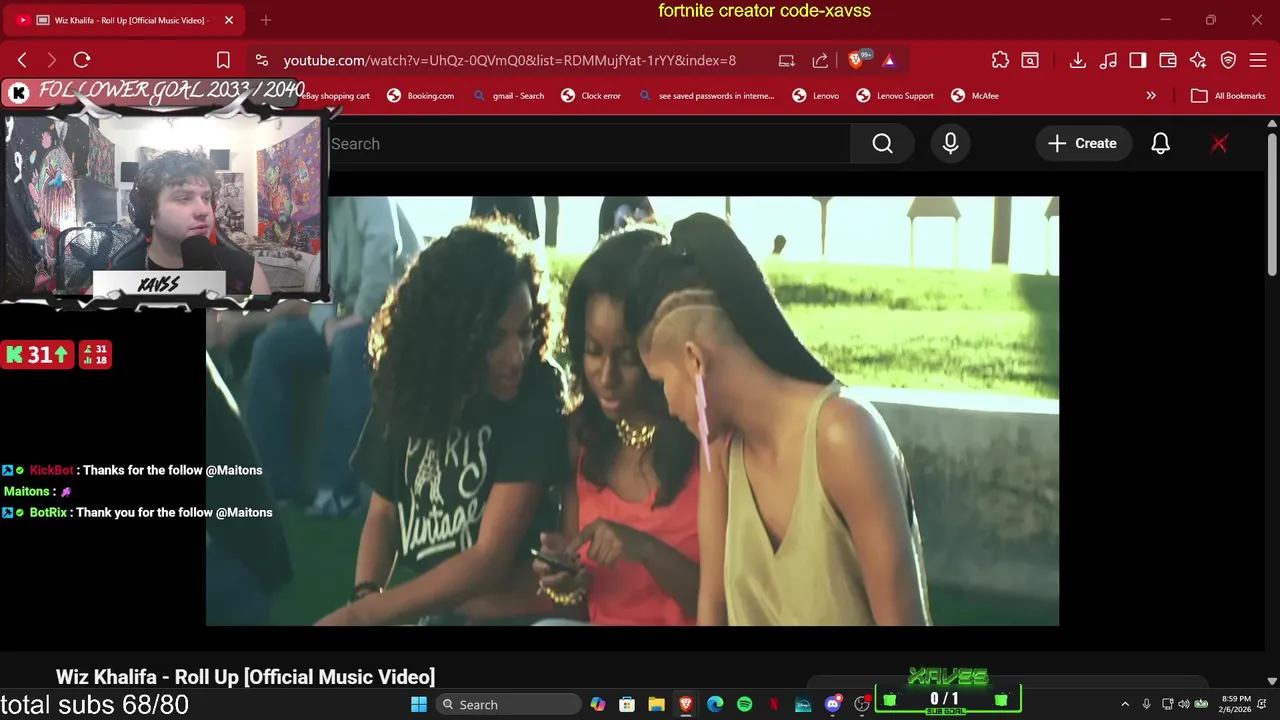Switch to Brave in the taskbar
Screen dimensions: 1280x720
[x=686, y=705]
